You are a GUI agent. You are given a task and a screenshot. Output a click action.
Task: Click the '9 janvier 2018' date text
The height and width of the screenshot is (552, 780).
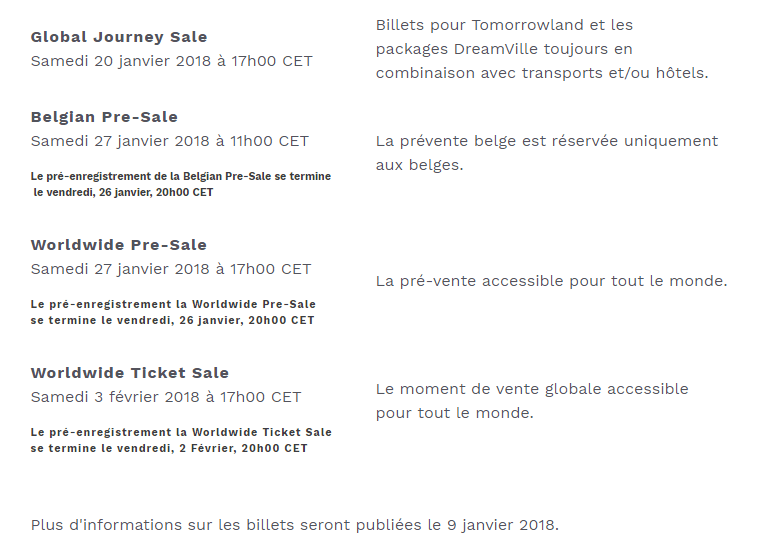503,525
